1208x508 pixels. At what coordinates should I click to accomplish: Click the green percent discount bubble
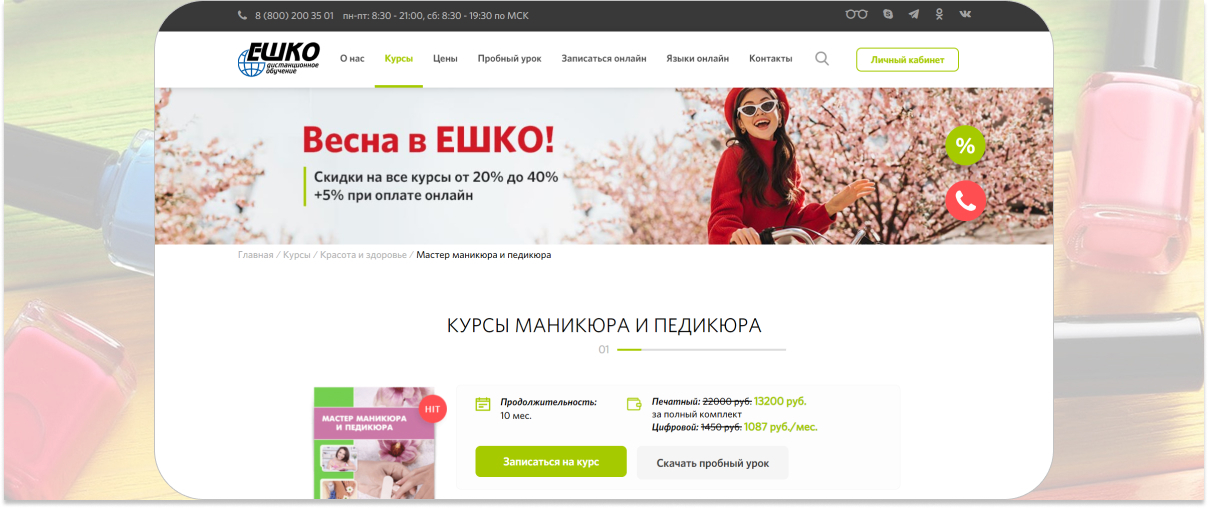click(965, 146)
